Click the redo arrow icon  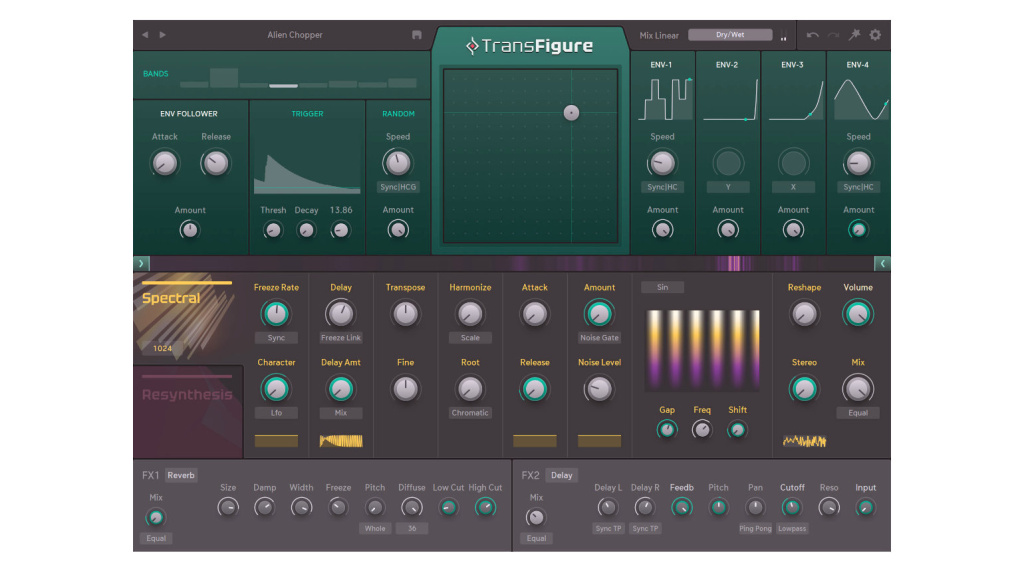833,35
